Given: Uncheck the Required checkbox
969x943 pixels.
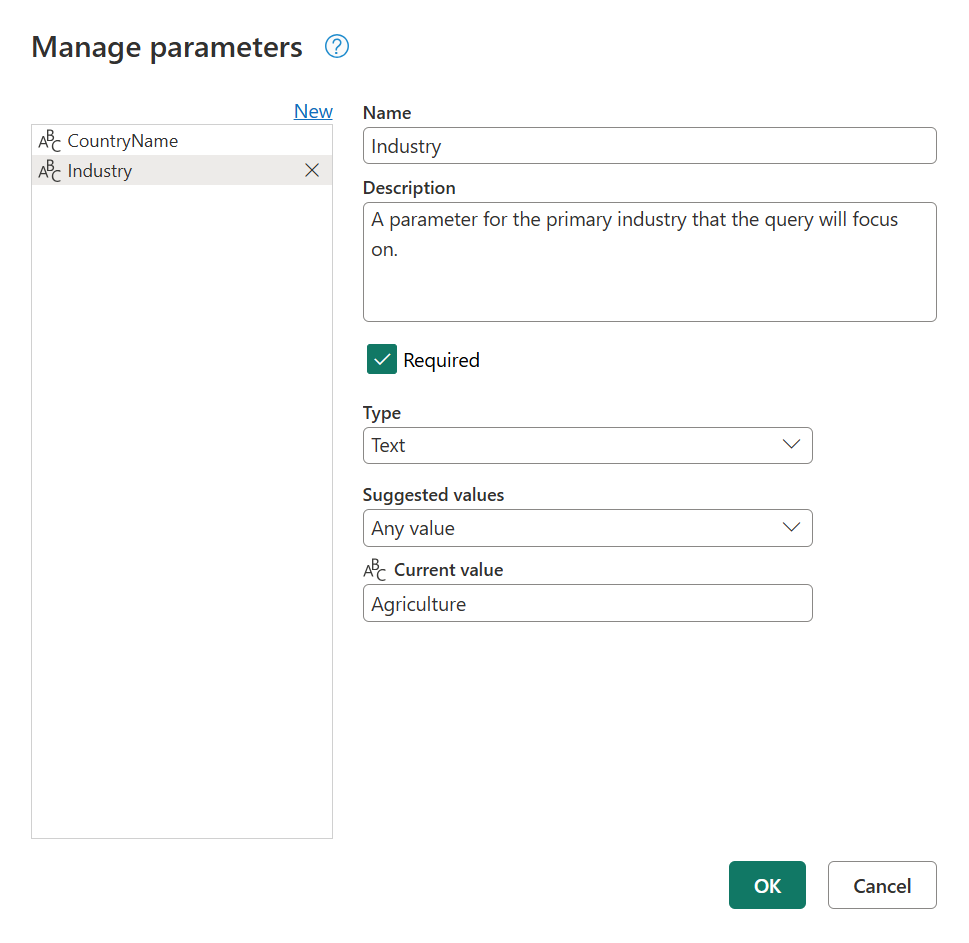Looking at the screenshot, I should 381,359.
